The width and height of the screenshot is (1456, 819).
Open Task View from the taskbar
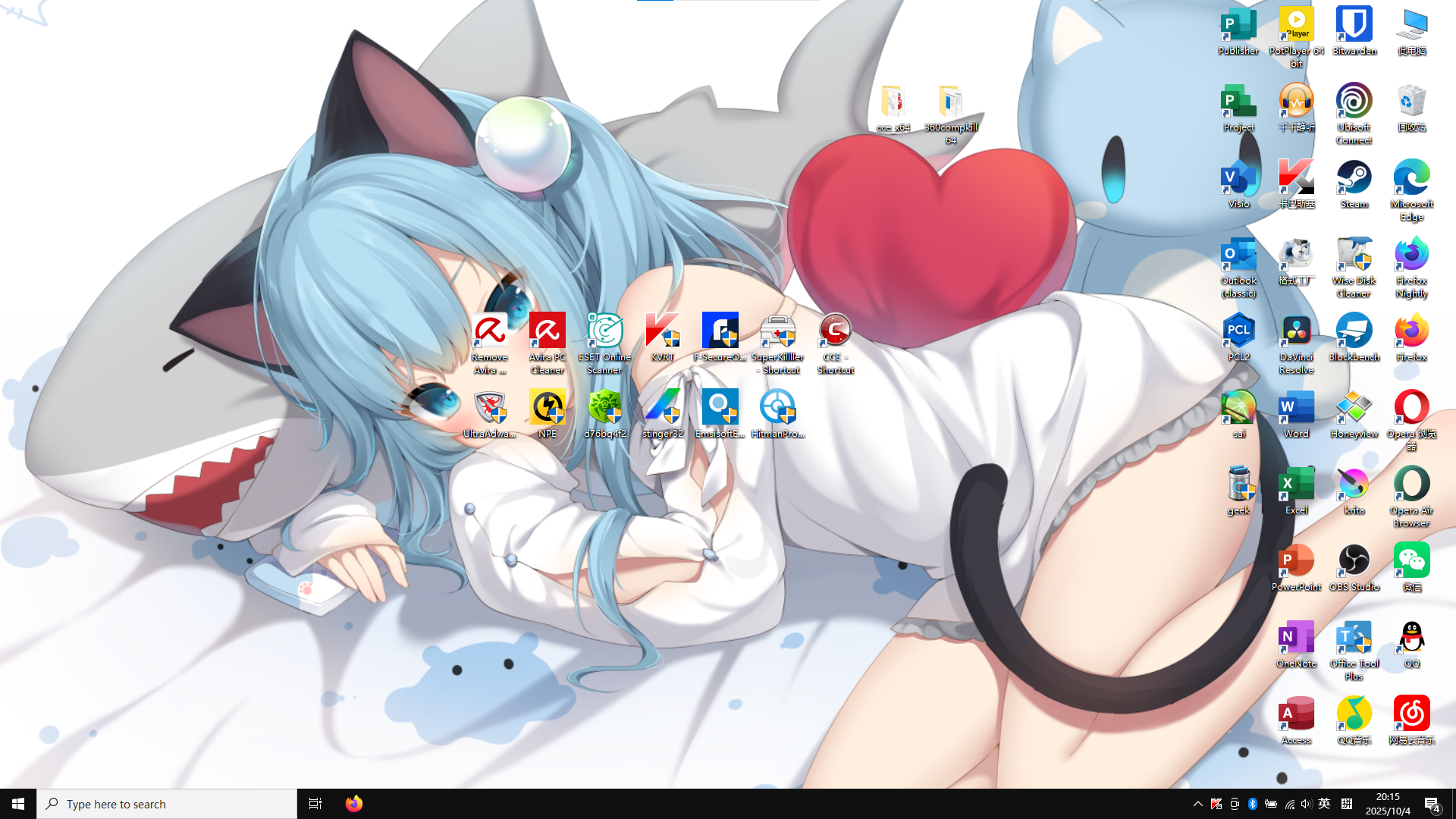click(315, 804)
